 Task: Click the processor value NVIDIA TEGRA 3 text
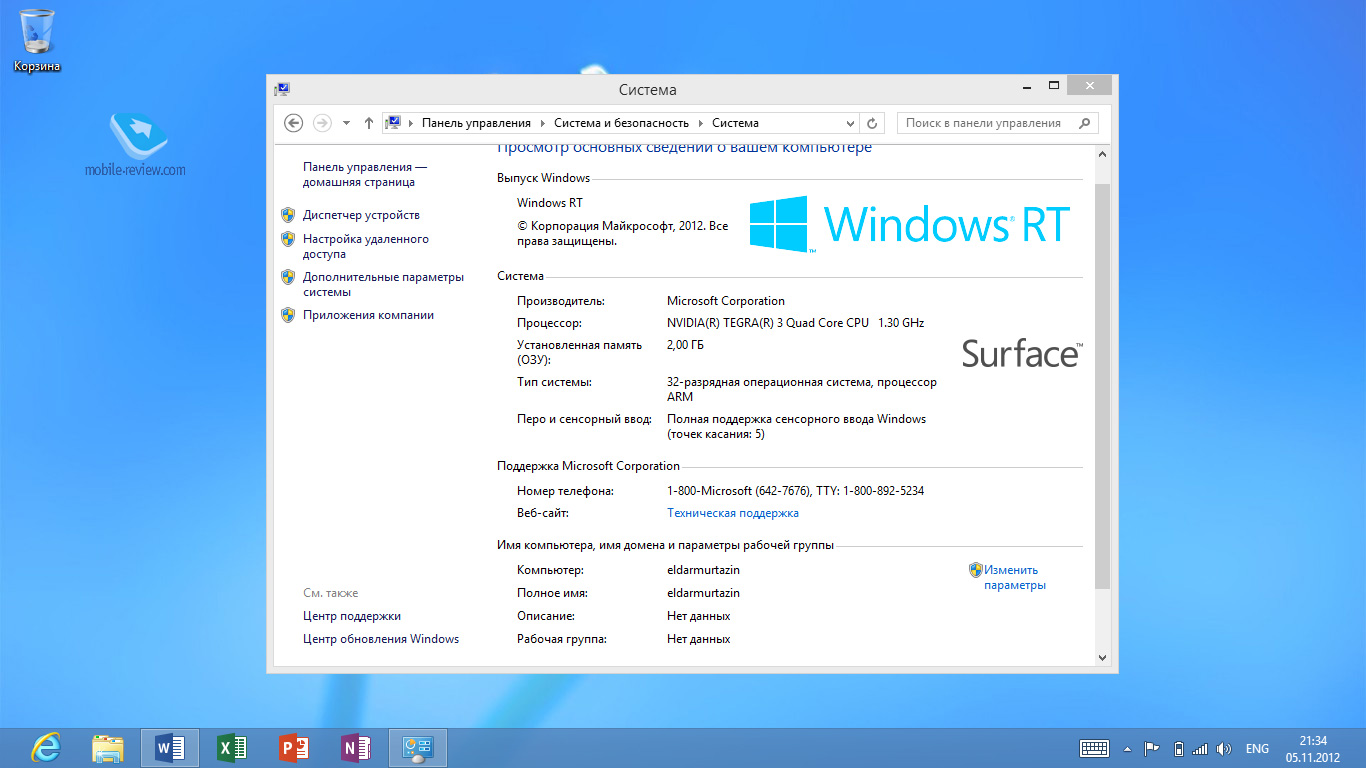pyautogui.click(x=795, y=323)
